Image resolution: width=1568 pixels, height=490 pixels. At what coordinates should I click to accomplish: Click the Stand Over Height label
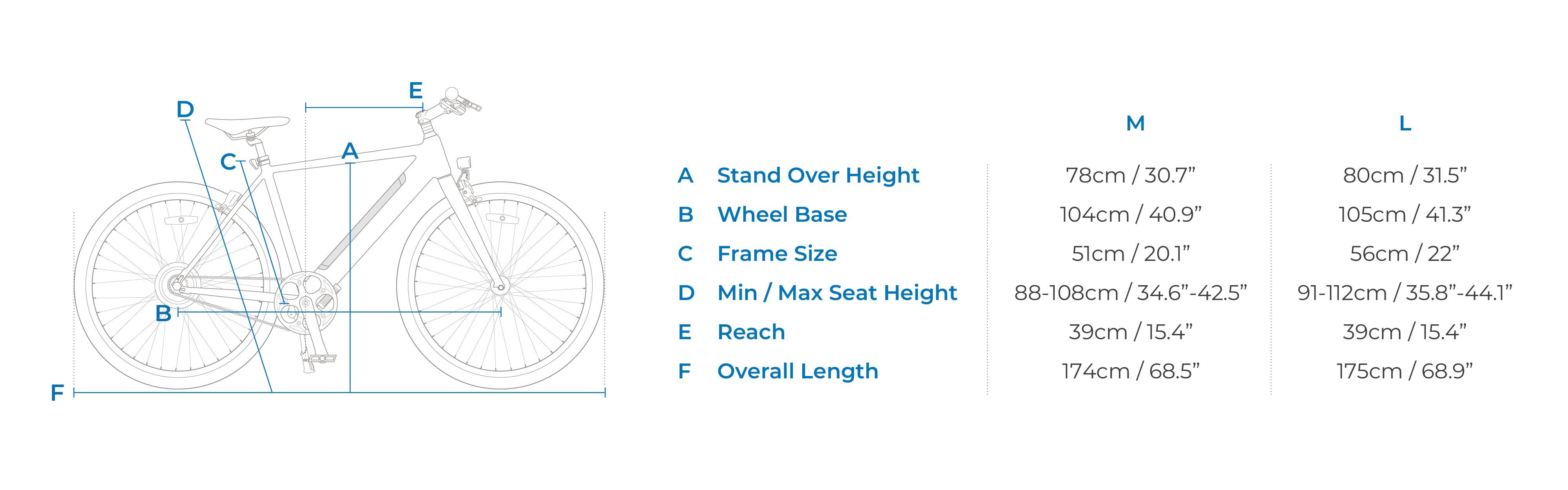818,175
